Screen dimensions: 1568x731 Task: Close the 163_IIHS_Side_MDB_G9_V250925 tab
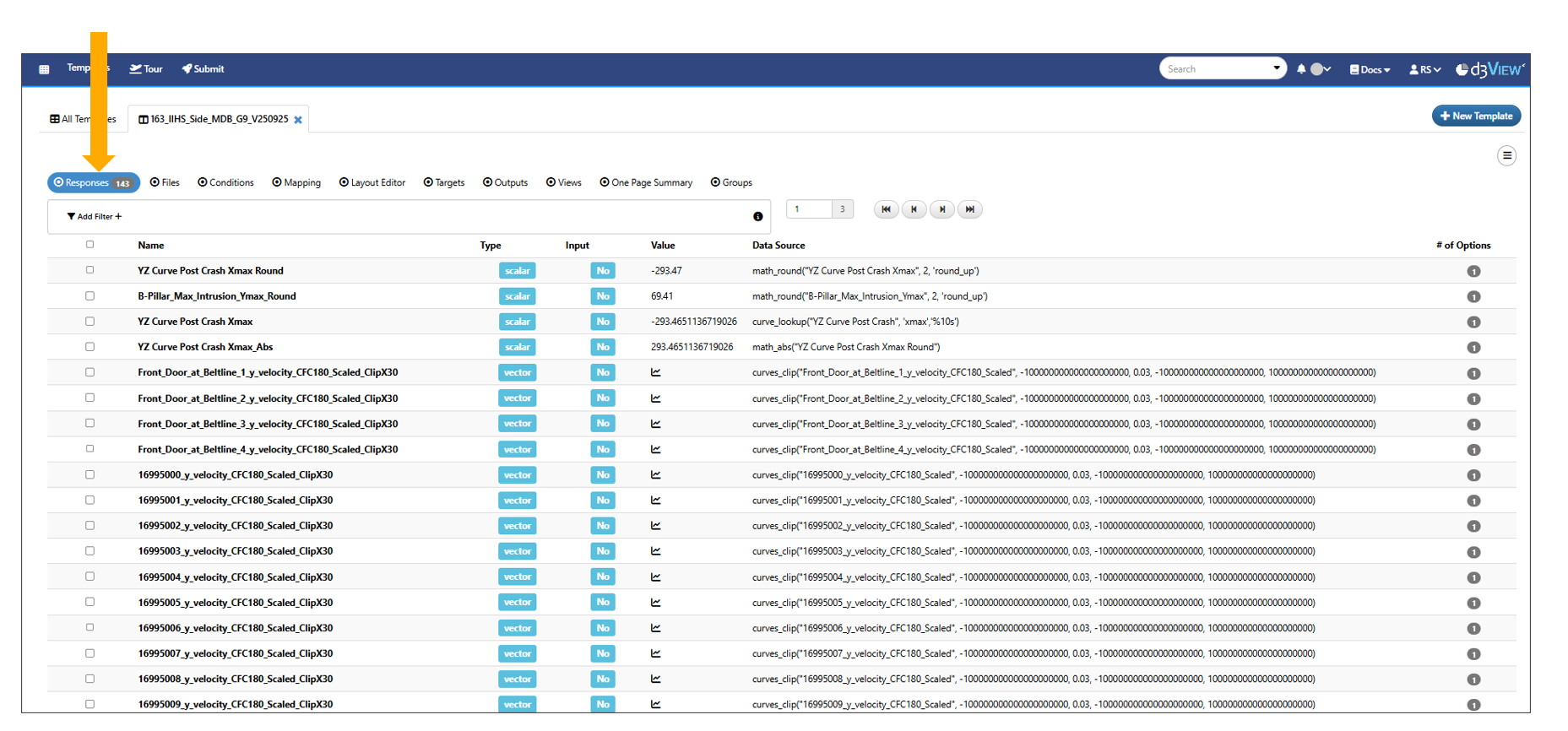(x=298, y=120)
